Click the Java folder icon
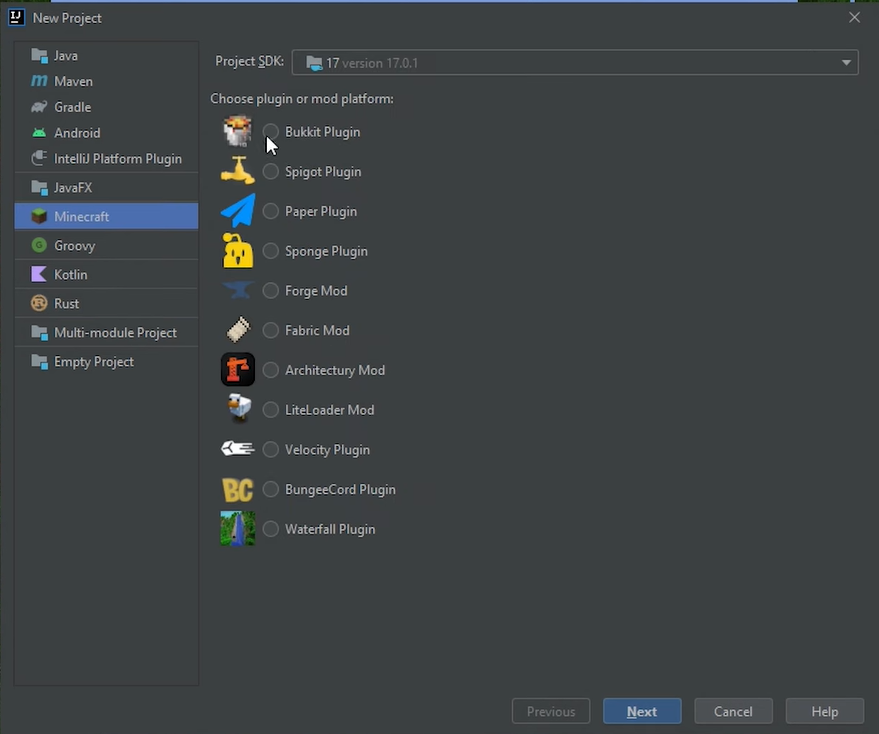Screen dimensions: 879x734 pos(39,56)
